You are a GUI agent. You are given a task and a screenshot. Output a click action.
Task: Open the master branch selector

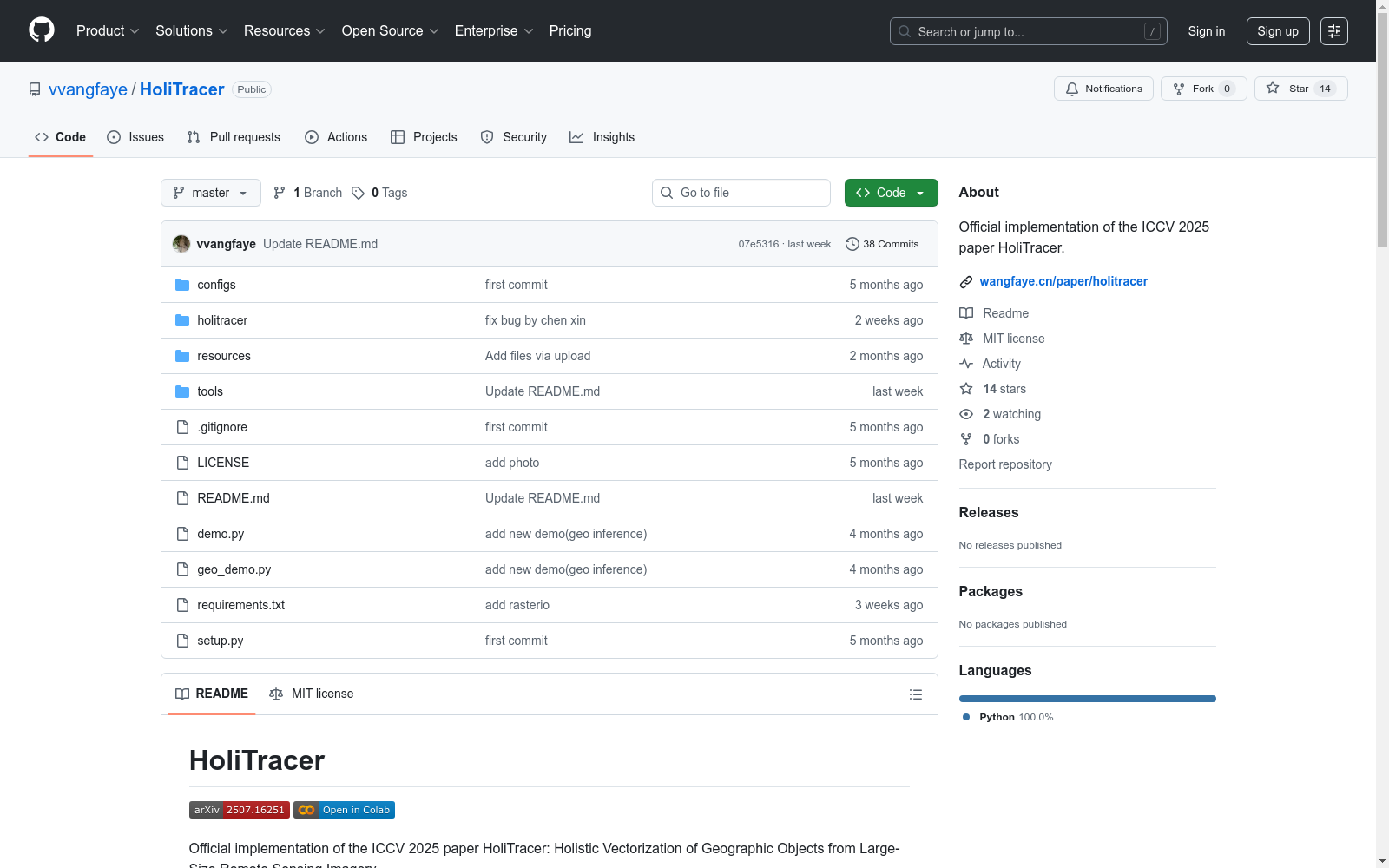(x=211, y=193)
